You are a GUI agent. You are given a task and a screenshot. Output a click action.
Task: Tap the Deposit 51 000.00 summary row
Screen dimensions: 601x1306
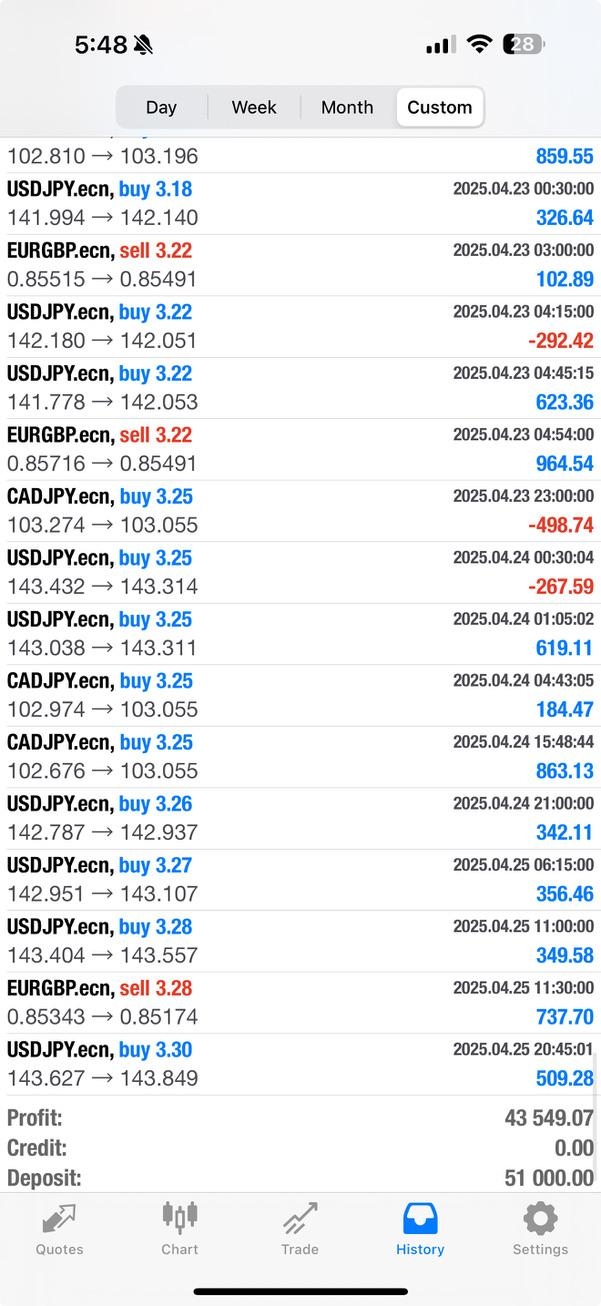(x=300, y=1178)
